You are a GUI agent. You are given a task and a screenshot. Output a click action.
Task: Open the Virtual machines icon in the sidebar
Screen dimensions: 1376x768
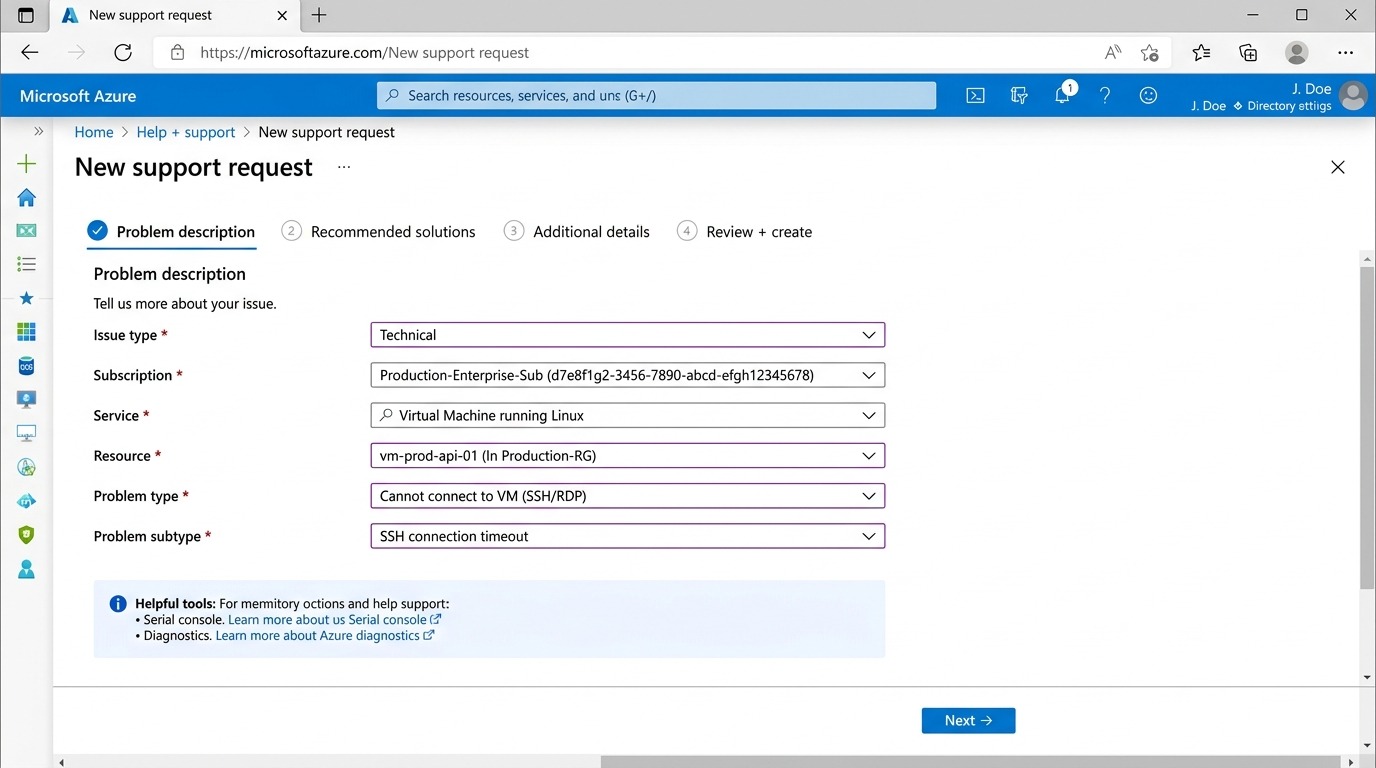(x=27, y=399)
